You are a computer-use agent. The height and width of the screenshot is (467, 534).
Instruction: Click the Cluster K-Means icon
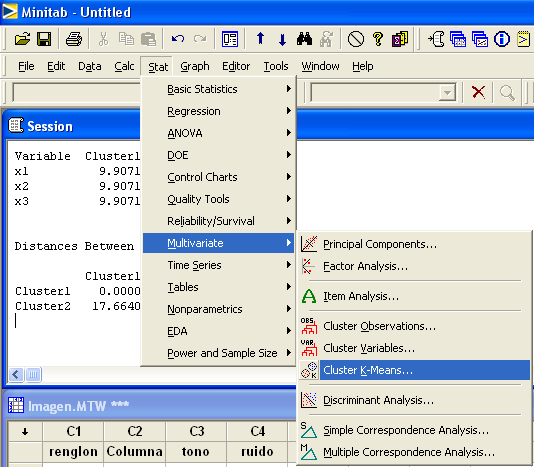click(x=309, y=370)
